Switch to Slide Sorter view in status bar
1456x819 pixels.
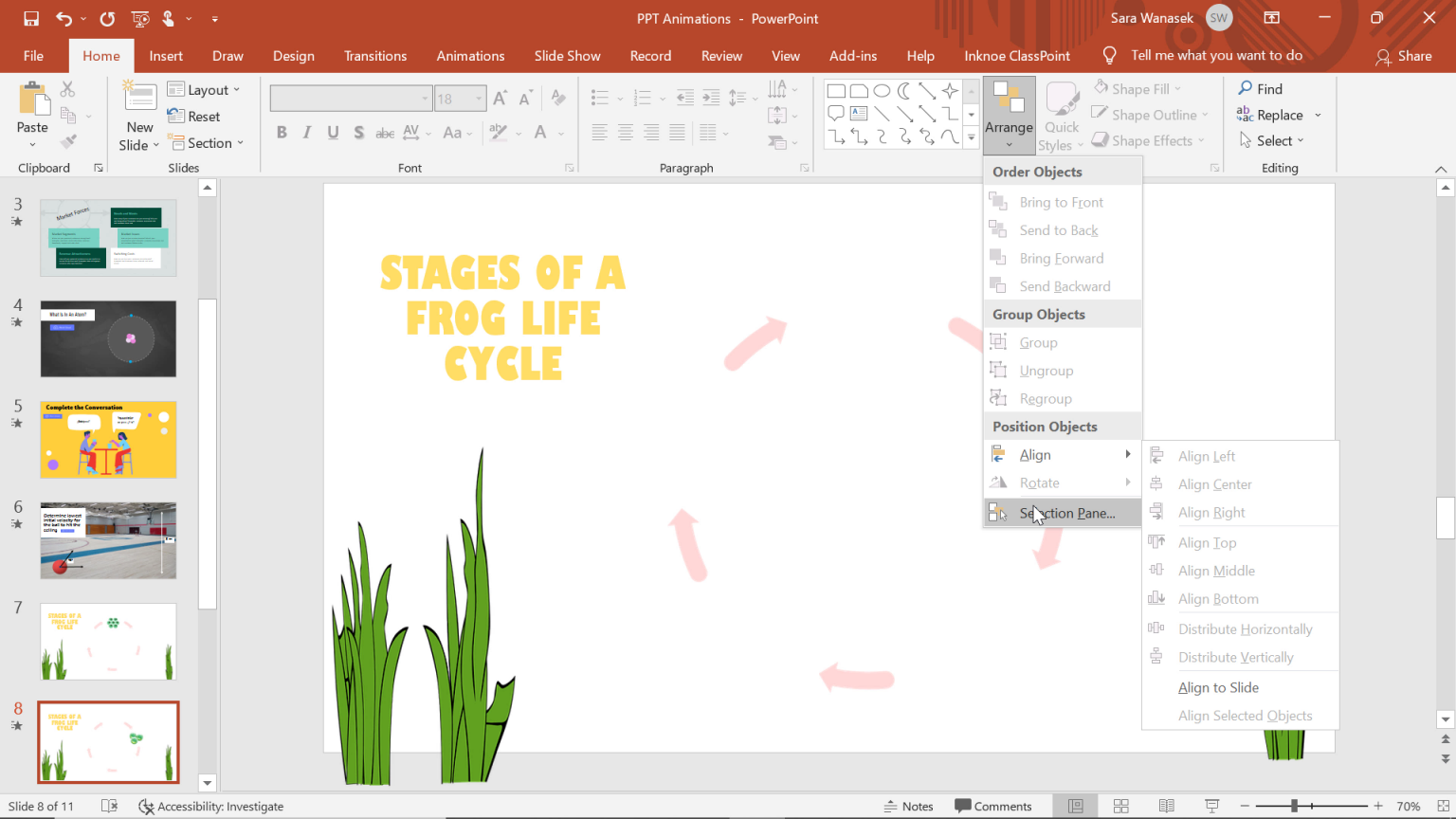(1120, 806)
